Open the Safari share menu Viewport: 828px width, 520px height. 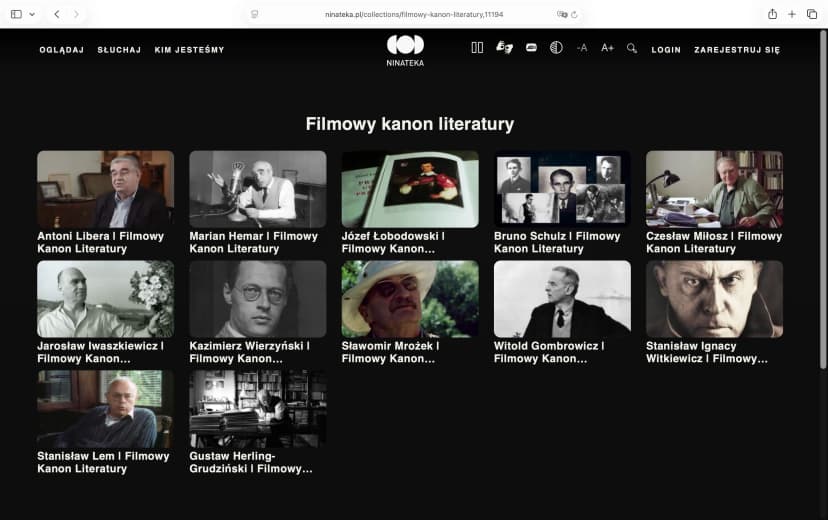[x=772, y=14]
